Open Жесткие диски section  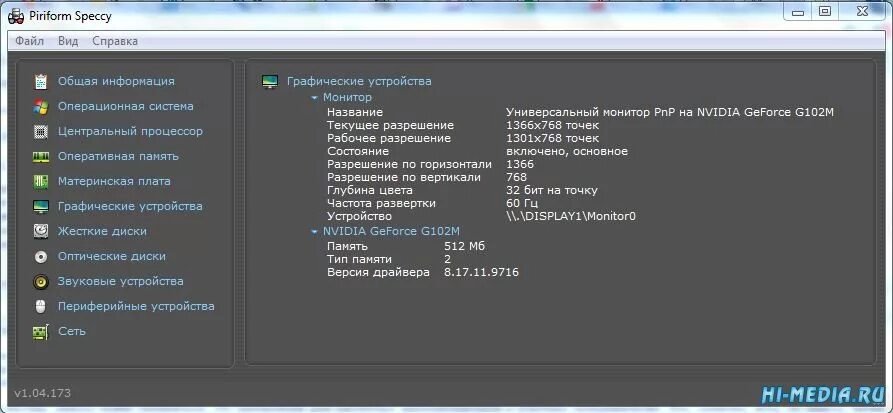pos(103,231)
